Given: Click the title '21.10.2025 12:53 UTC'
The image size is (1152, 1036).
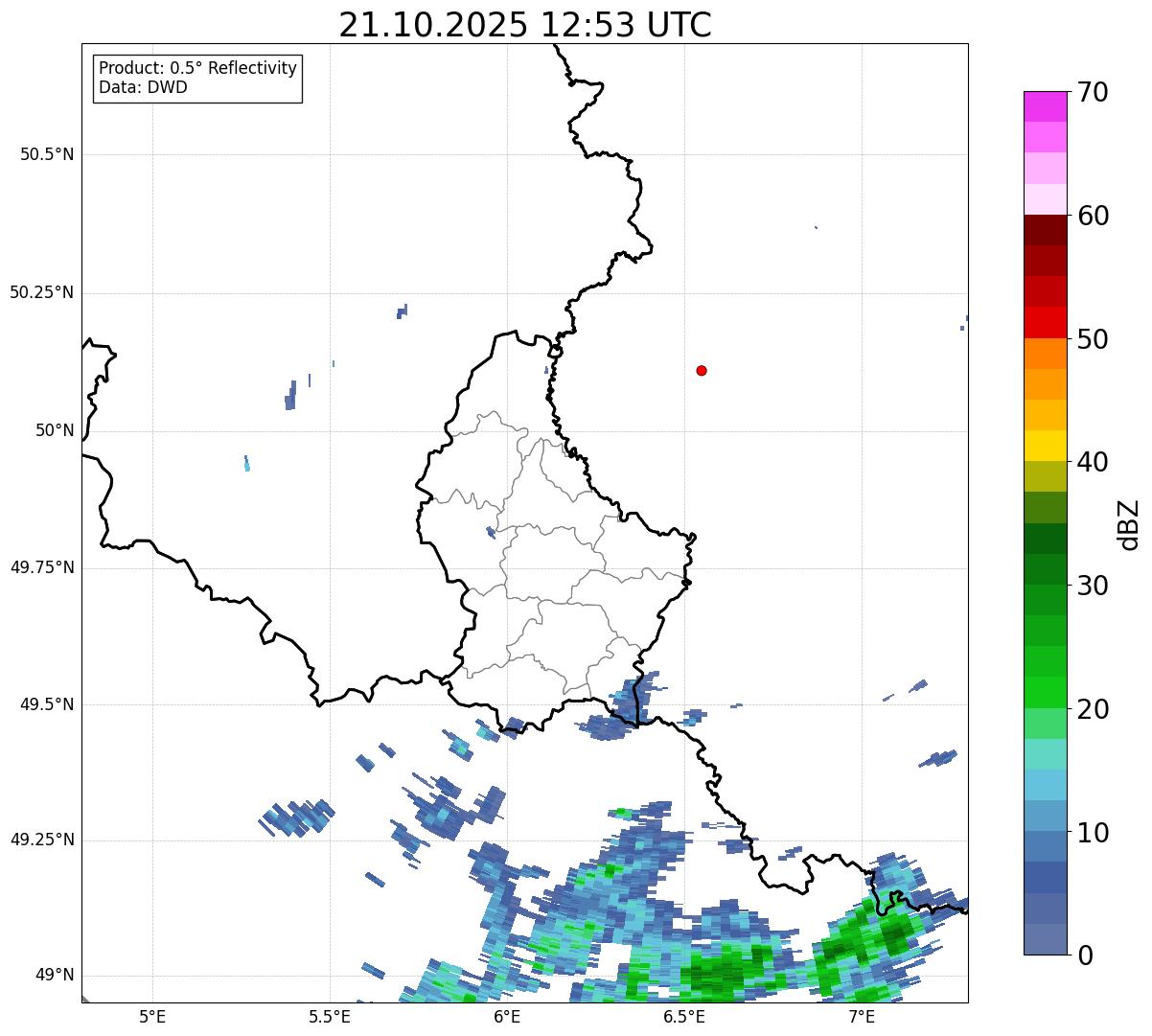Looking at the screenshot, I should [x=525, y=25].
